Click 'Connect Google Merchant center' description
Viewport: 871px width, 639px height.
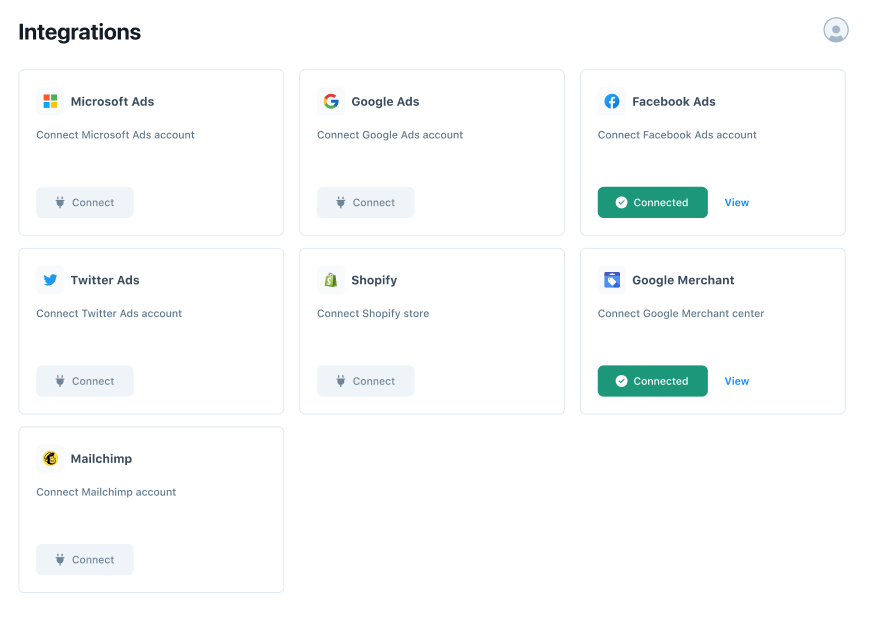681,313
